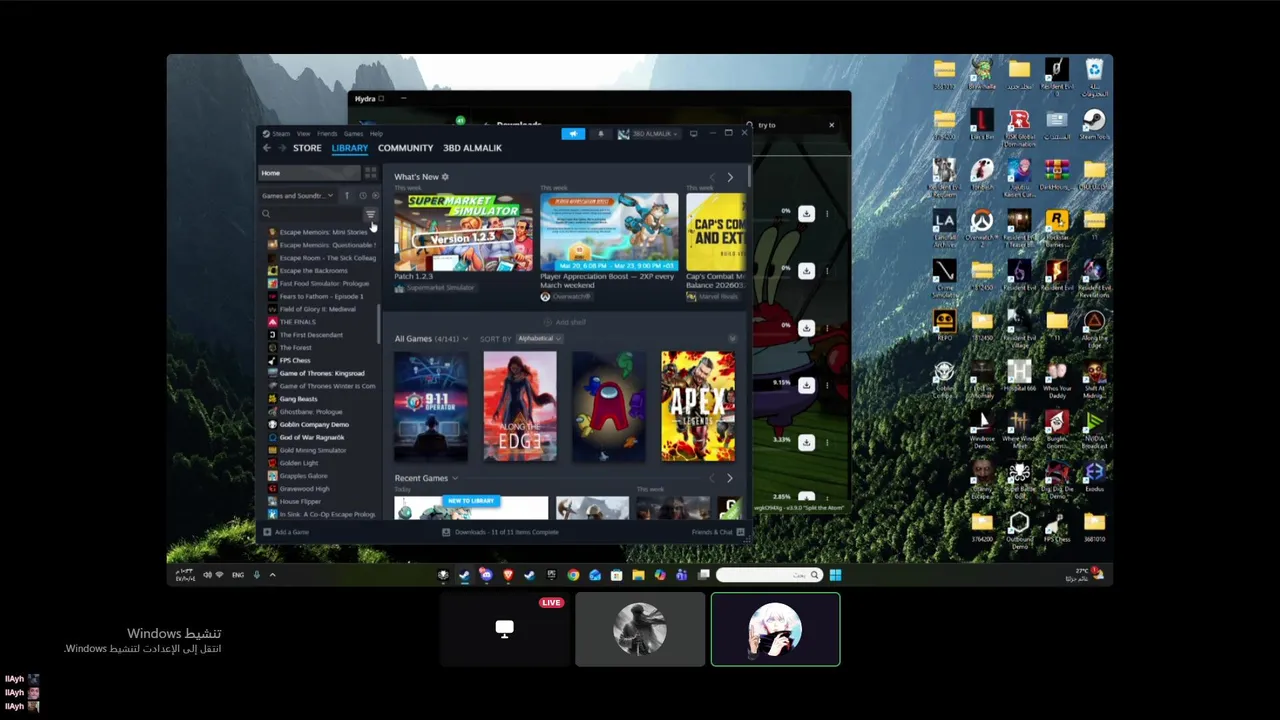The image size is (1280, 720).
Task: Click Add a Game plus icon
Action: [x=267, y=532]
